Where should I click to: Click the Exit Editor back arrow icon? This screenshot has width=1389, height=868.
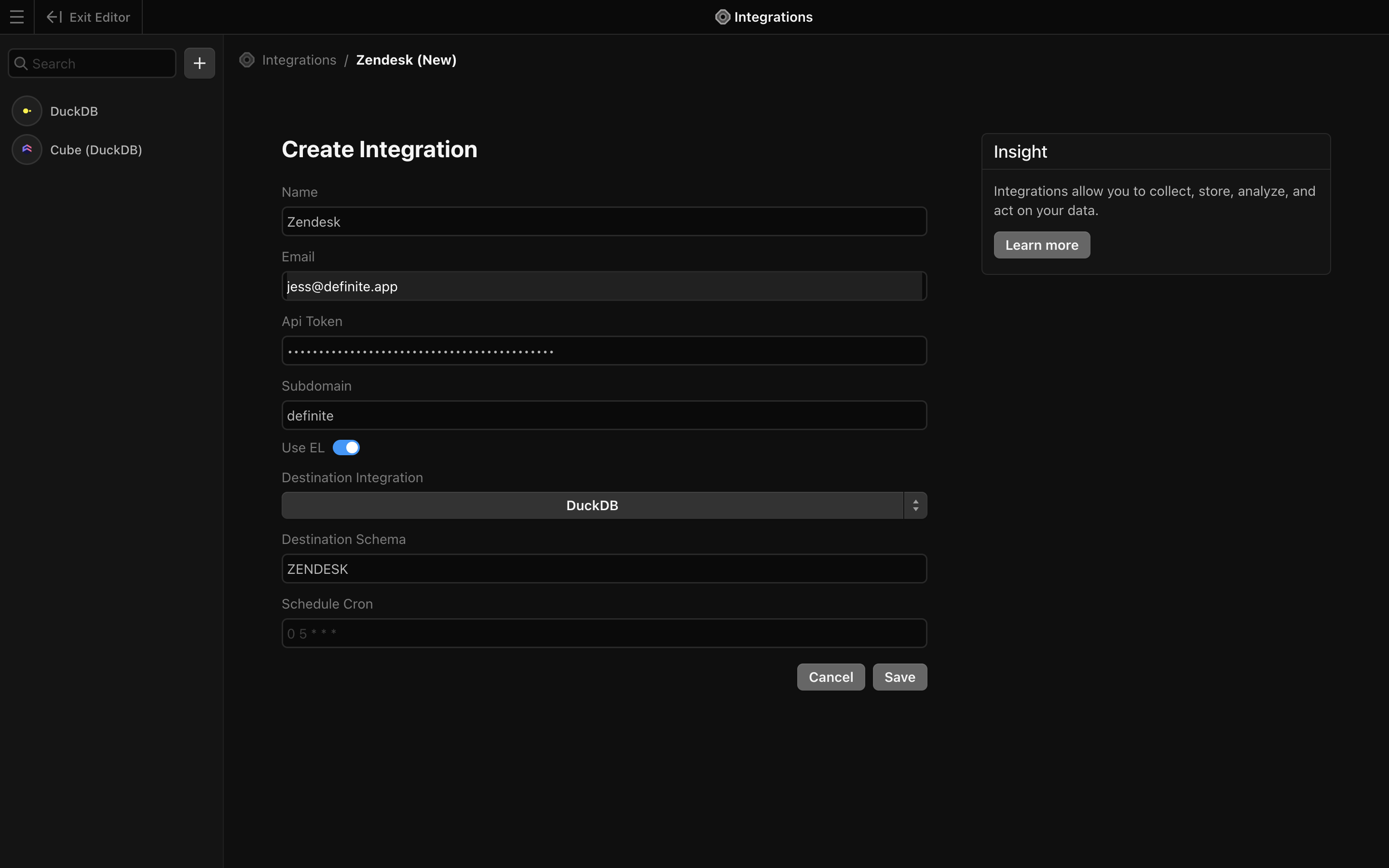[54, 17]
